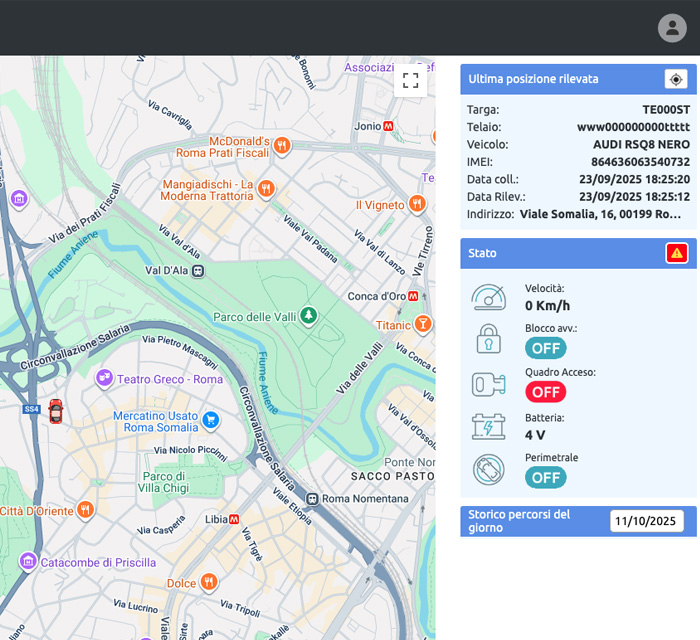Click the red car marker on map
700x640 pixels.
56,411
